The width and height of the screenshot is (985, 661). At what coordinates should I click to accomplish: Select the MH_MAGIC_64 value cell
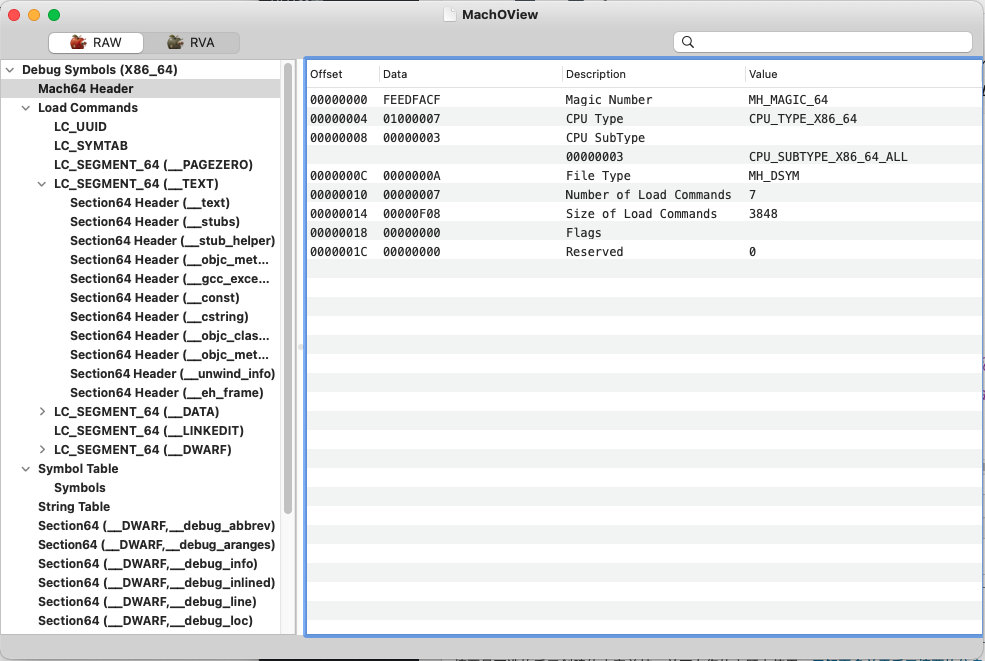pos(788,100)
